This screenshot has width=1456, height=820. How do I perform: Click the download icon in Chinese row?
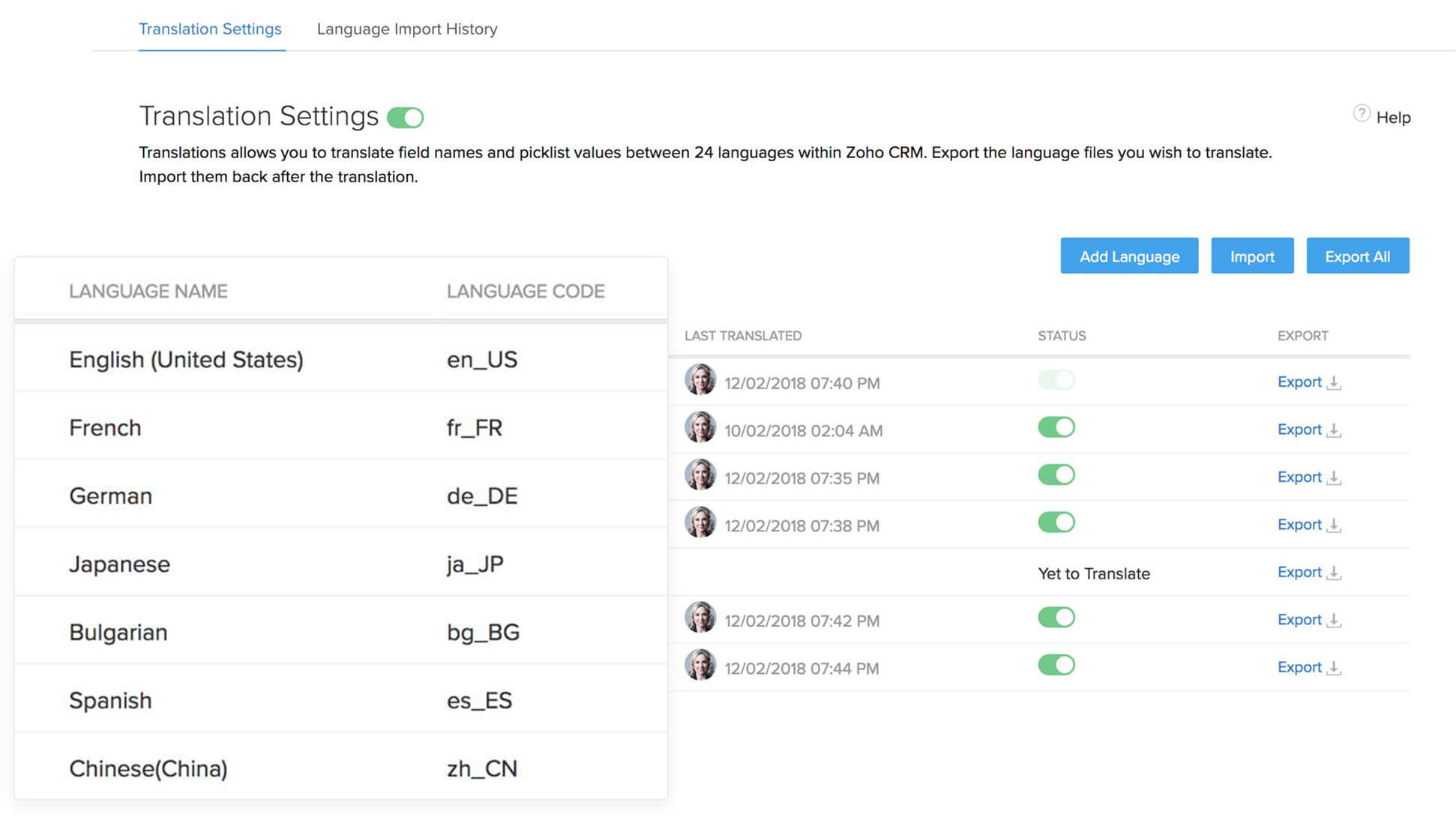coord(1334,668)
